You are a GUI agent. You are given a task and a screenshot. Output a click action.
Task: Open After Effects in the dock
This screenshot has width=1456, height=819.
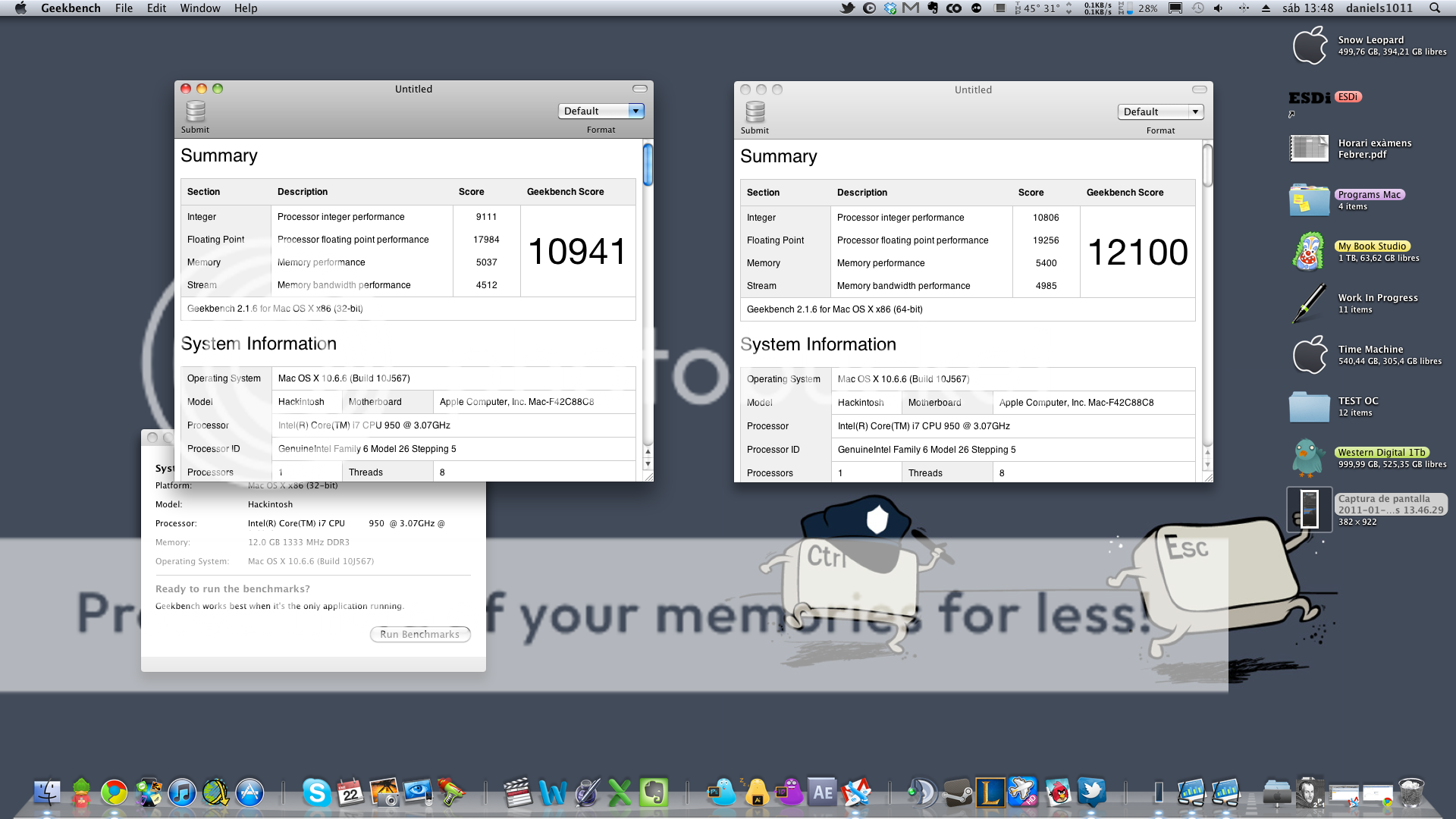coord(823,792)
